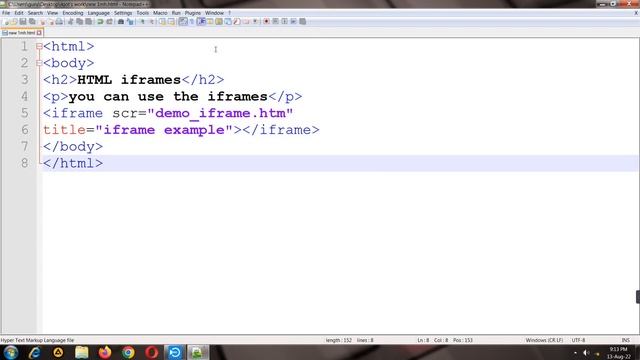Click the </body> closing tag on line 7
The width and height of the screenshot is (640, 360).
click(73, 147)
